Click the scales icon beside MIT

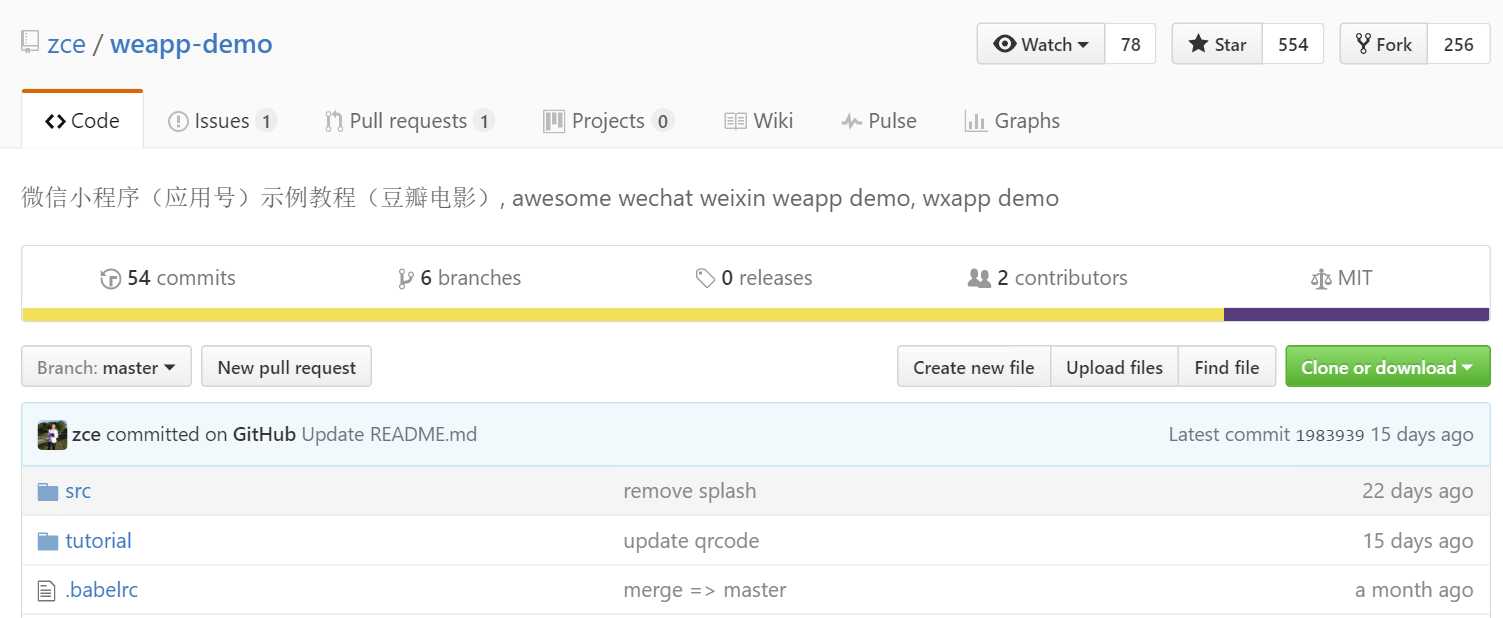tap(1320, 278)
